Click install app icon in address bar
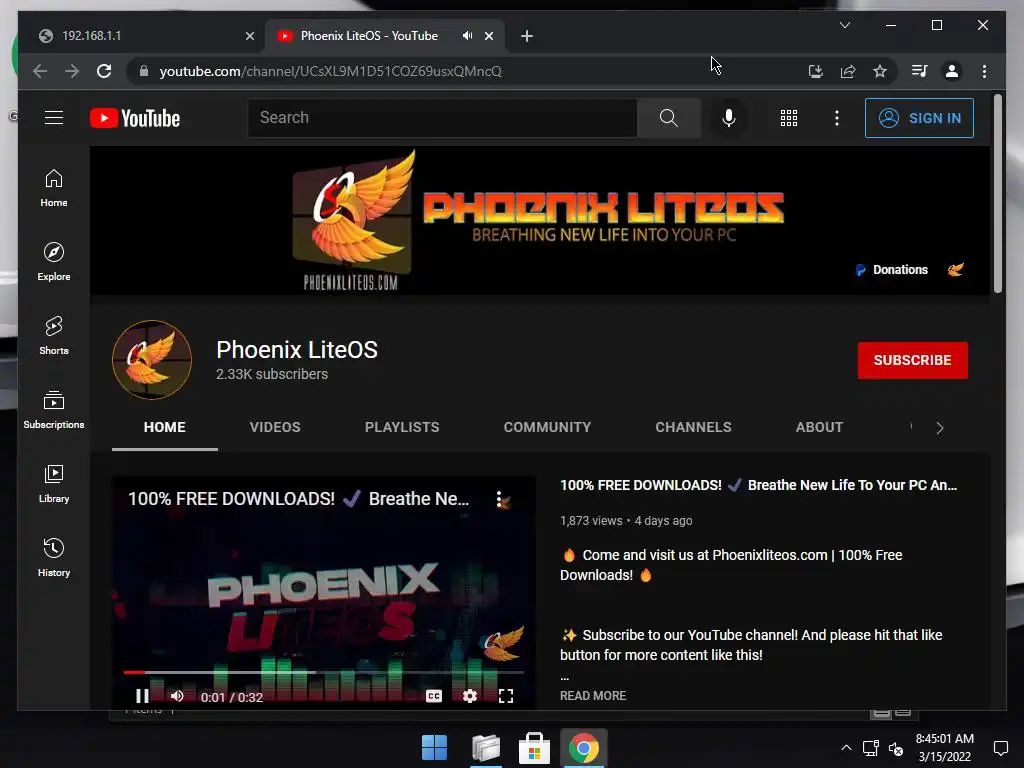This screenshot has width=1024, height=768. (x=815, y=71)
